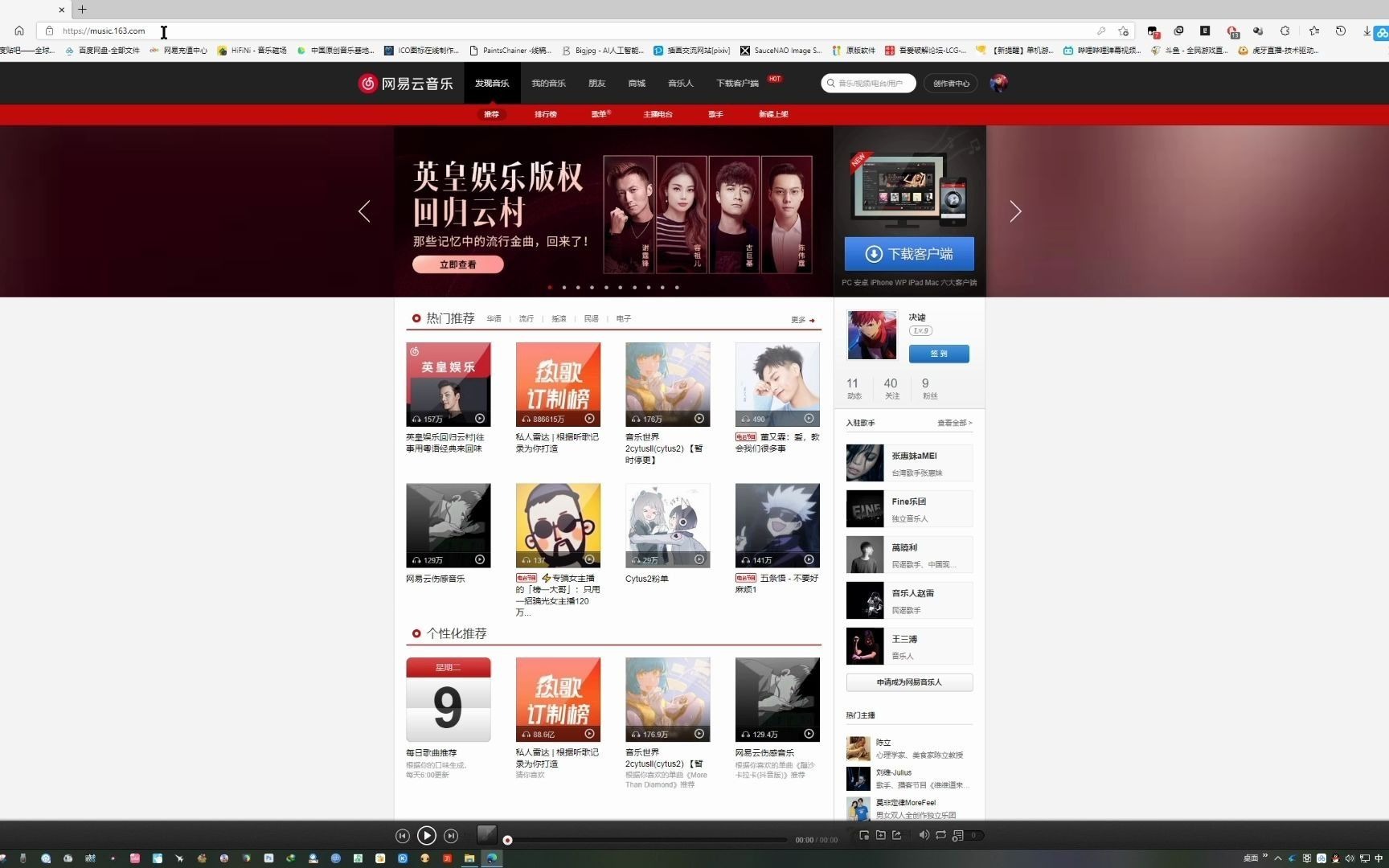Click the 更多 link in 热门推荐
This screenshot has height=868, width=1389.
pos(802,320)
